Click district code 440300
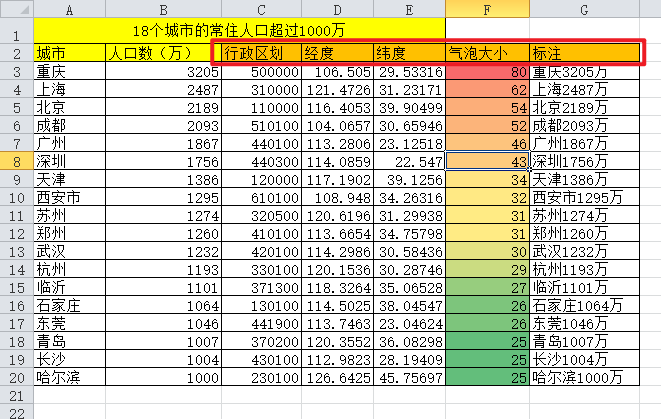This screenshot has width=661, height=419. [x=261, y=161]
